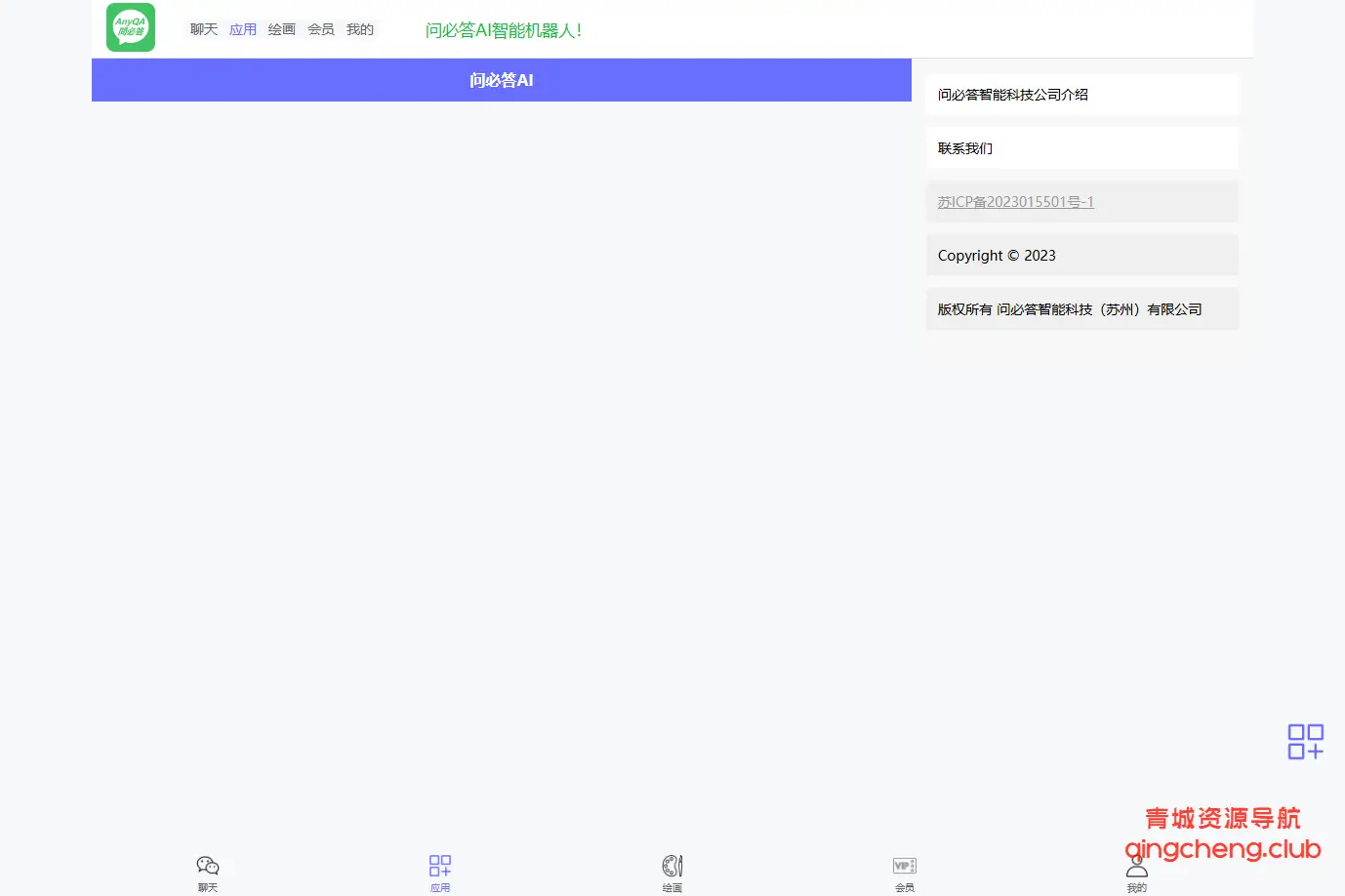Click the AnyQA green logo
The image size is (1345, 896).
[x=130, y=27]
